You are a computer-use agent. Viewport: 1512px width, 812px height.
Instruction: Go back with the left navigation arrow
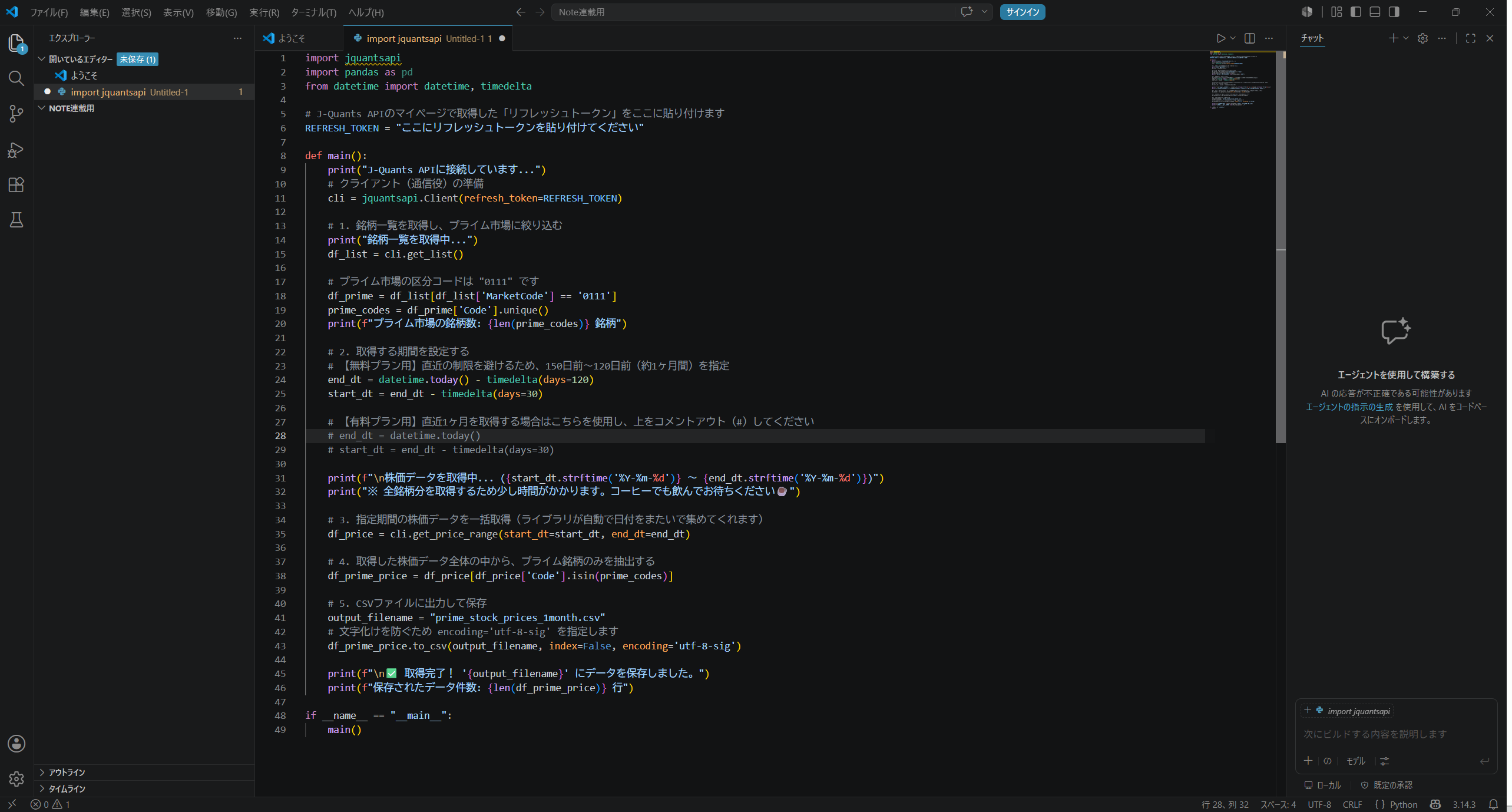click(521, 12)
